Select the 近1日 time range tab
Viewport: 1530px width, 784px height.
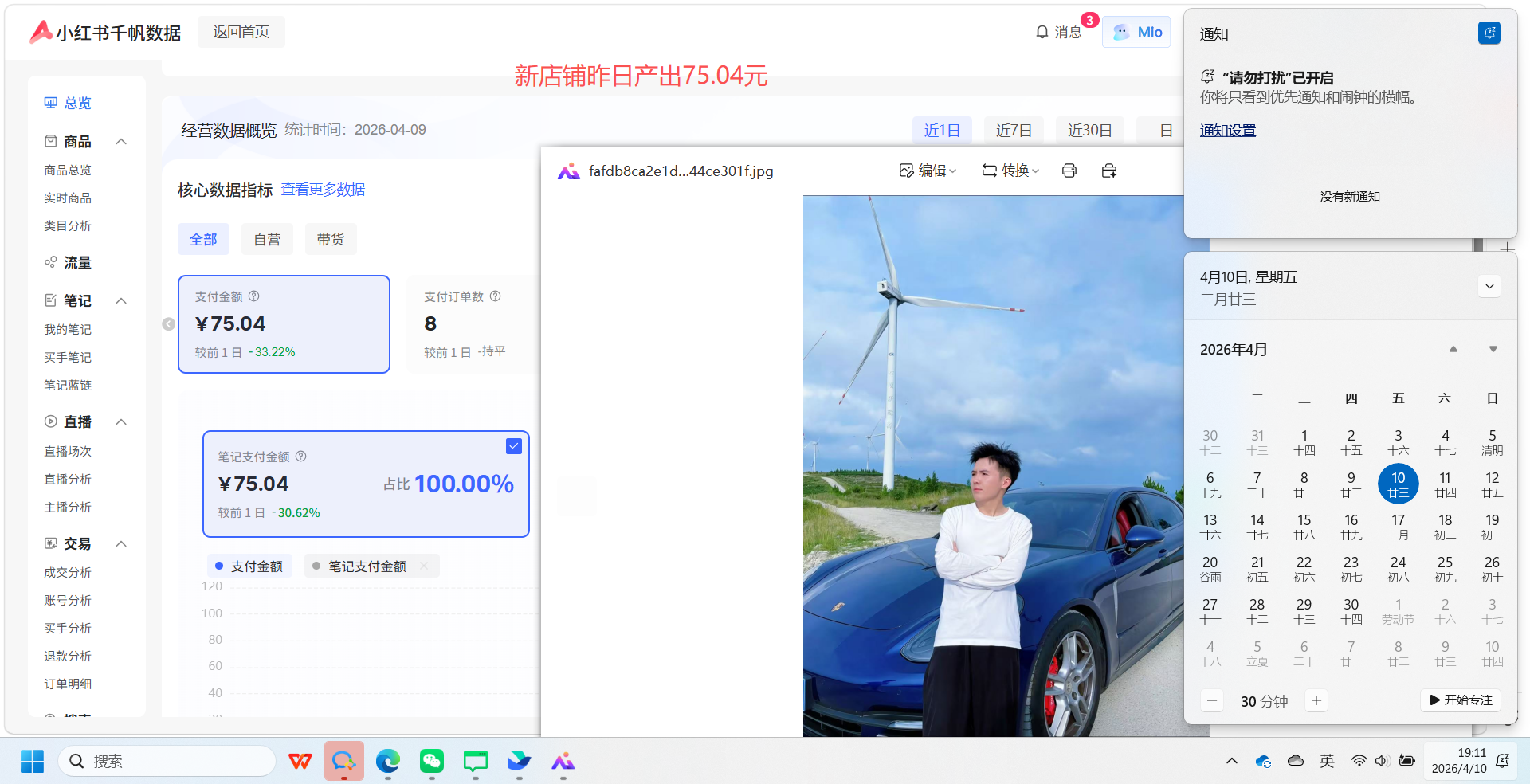point(942,130)
